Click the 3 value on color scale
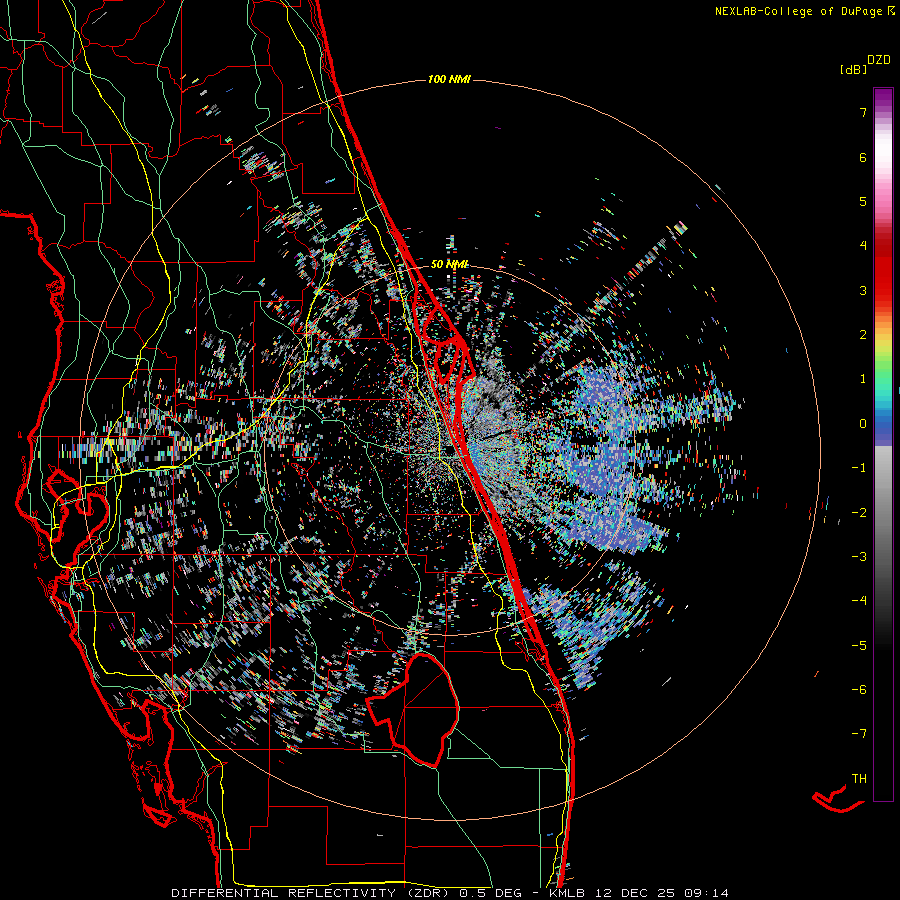This screenshot has height=900, width=900. 863,290
